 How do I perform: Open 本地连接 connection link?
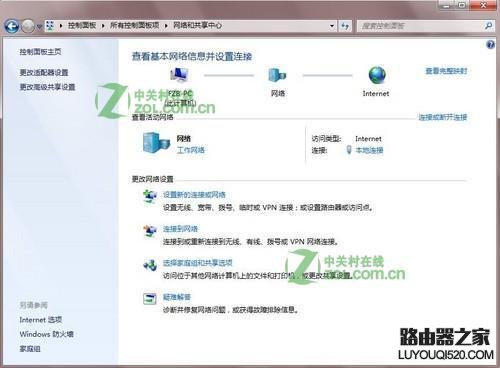point(369,150)
